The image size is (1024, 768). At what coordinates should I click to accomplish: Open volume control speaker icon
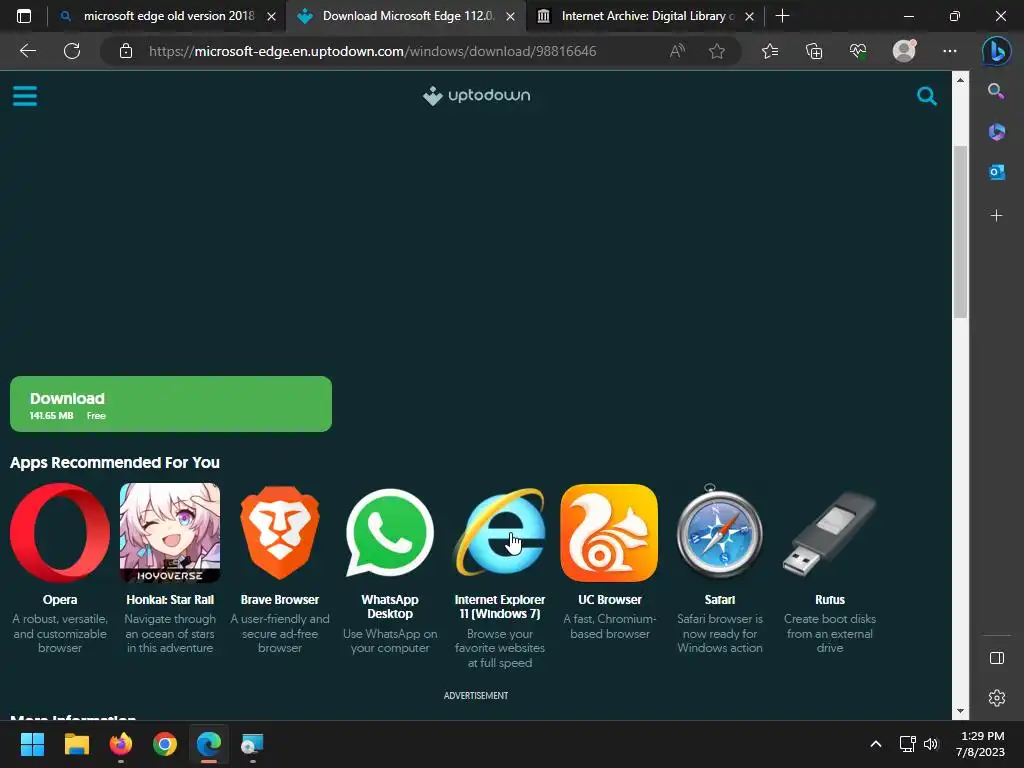coord(931,744)
